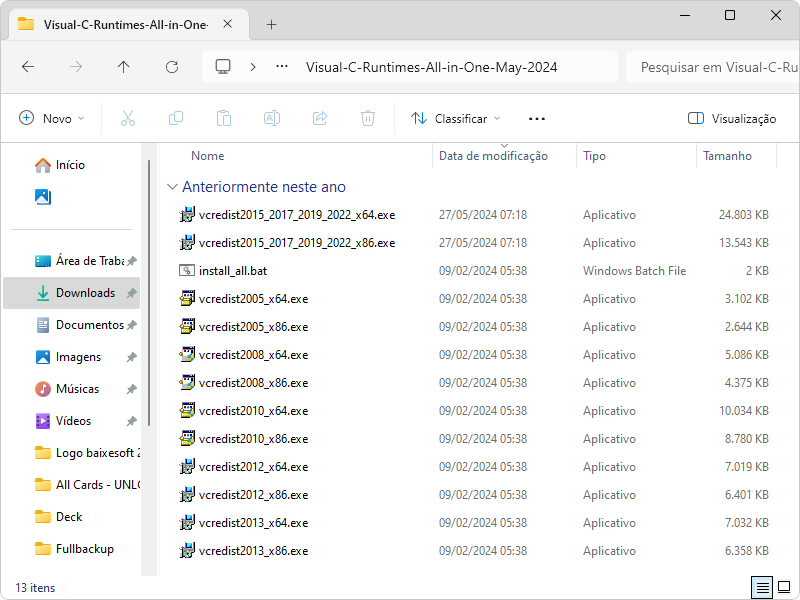Select file vcredist2015_2017_2019_2022_x86.exe
Screen dimensions: 800x600
click(473, 243)
